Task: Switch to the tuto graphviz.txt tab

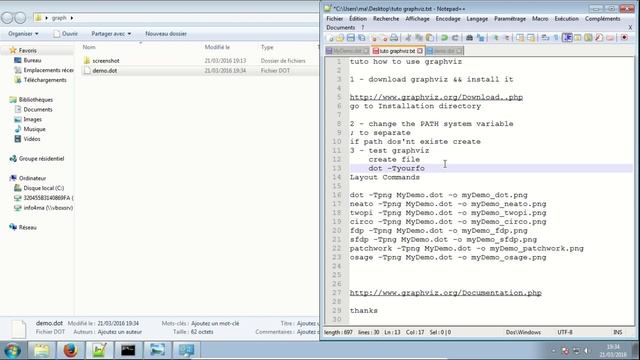Action: tap(397, 51)
